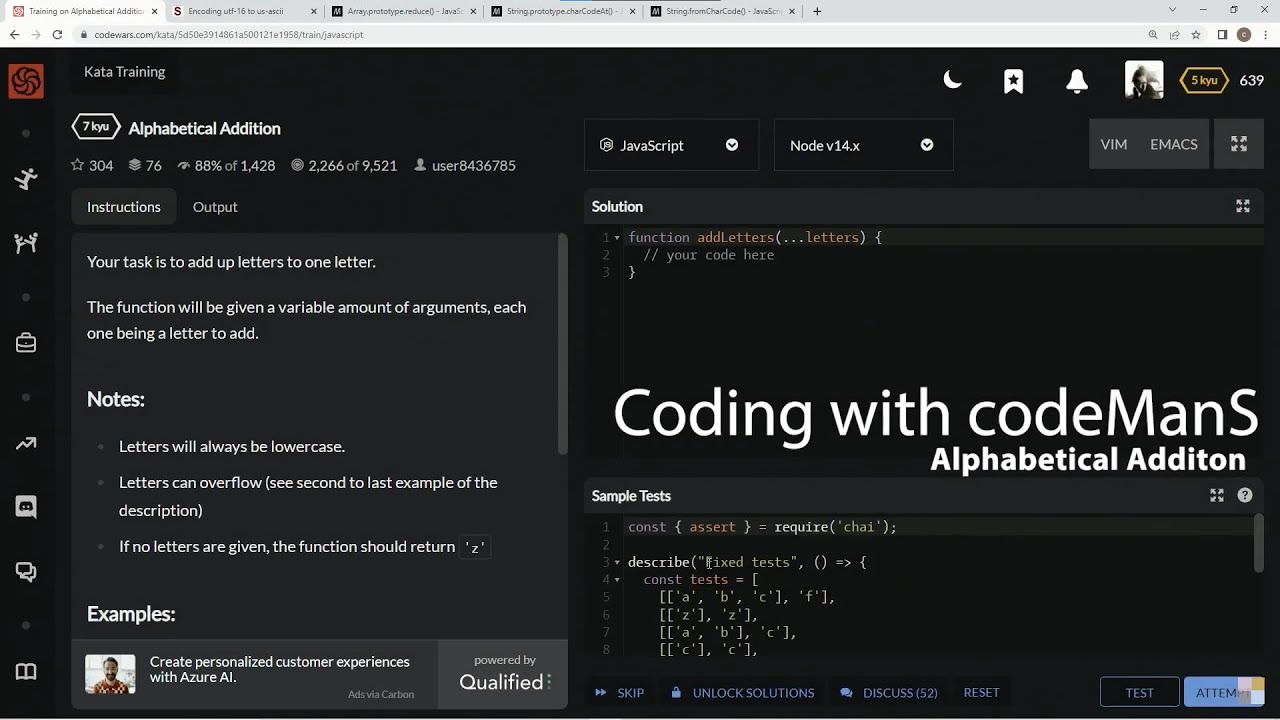The height and width of the screenshot is (720, 1280).
Task: Click UNLOCK SOLUTIONS button
Action: 743,692
